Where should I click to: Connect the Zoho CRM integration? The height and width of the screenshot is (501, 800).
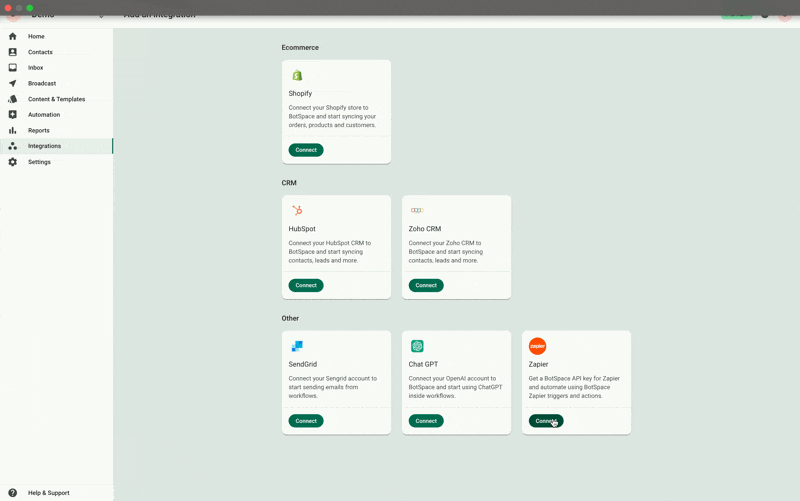(426, 285)
